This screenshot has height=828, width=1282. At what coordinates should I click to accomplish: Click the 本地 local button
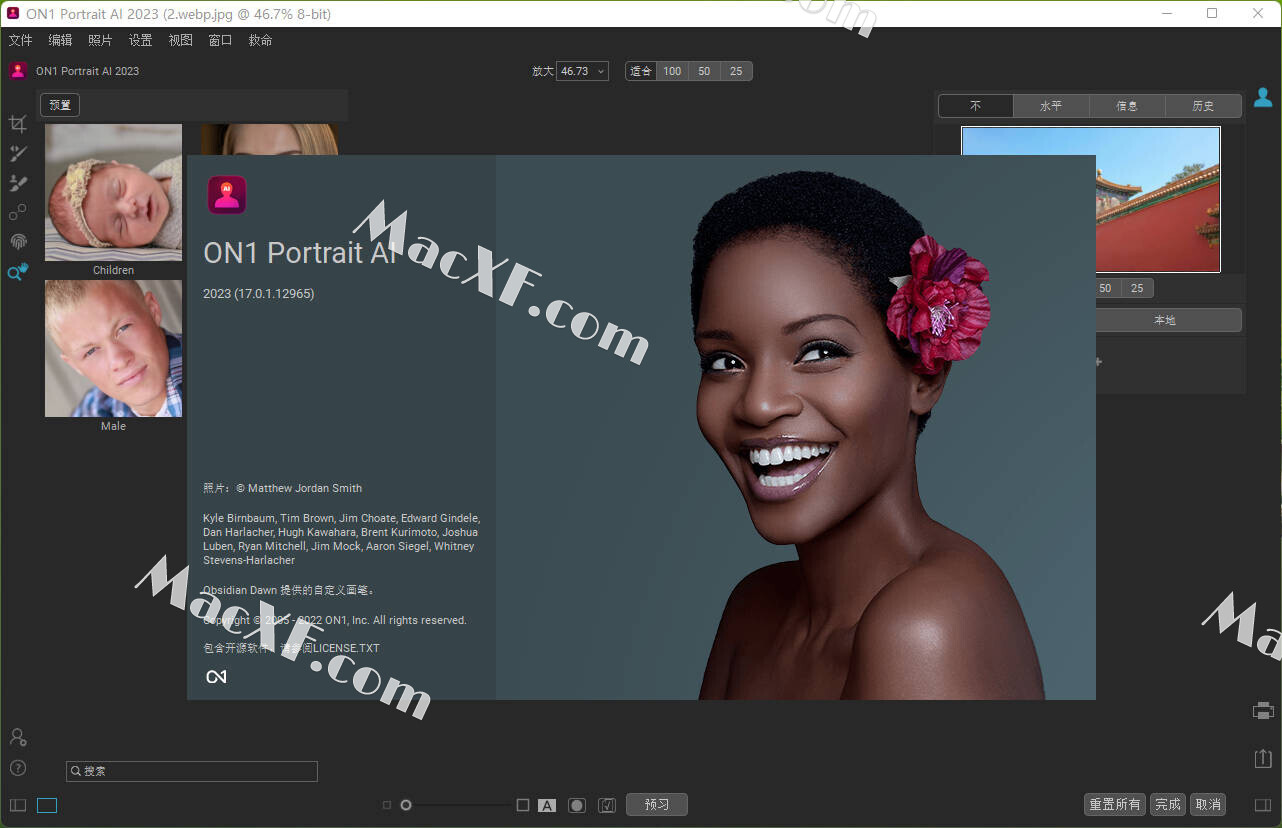point(1168,320)
